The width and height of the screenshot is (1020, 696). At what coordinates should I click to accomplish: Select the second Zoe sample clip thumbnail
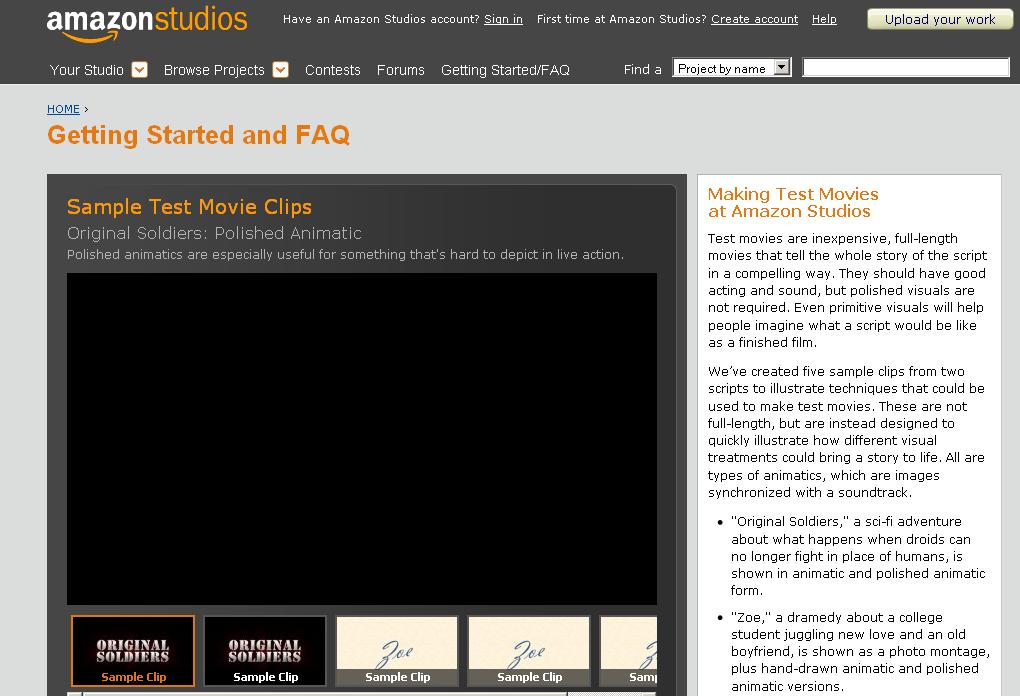(x=530, y=651)
